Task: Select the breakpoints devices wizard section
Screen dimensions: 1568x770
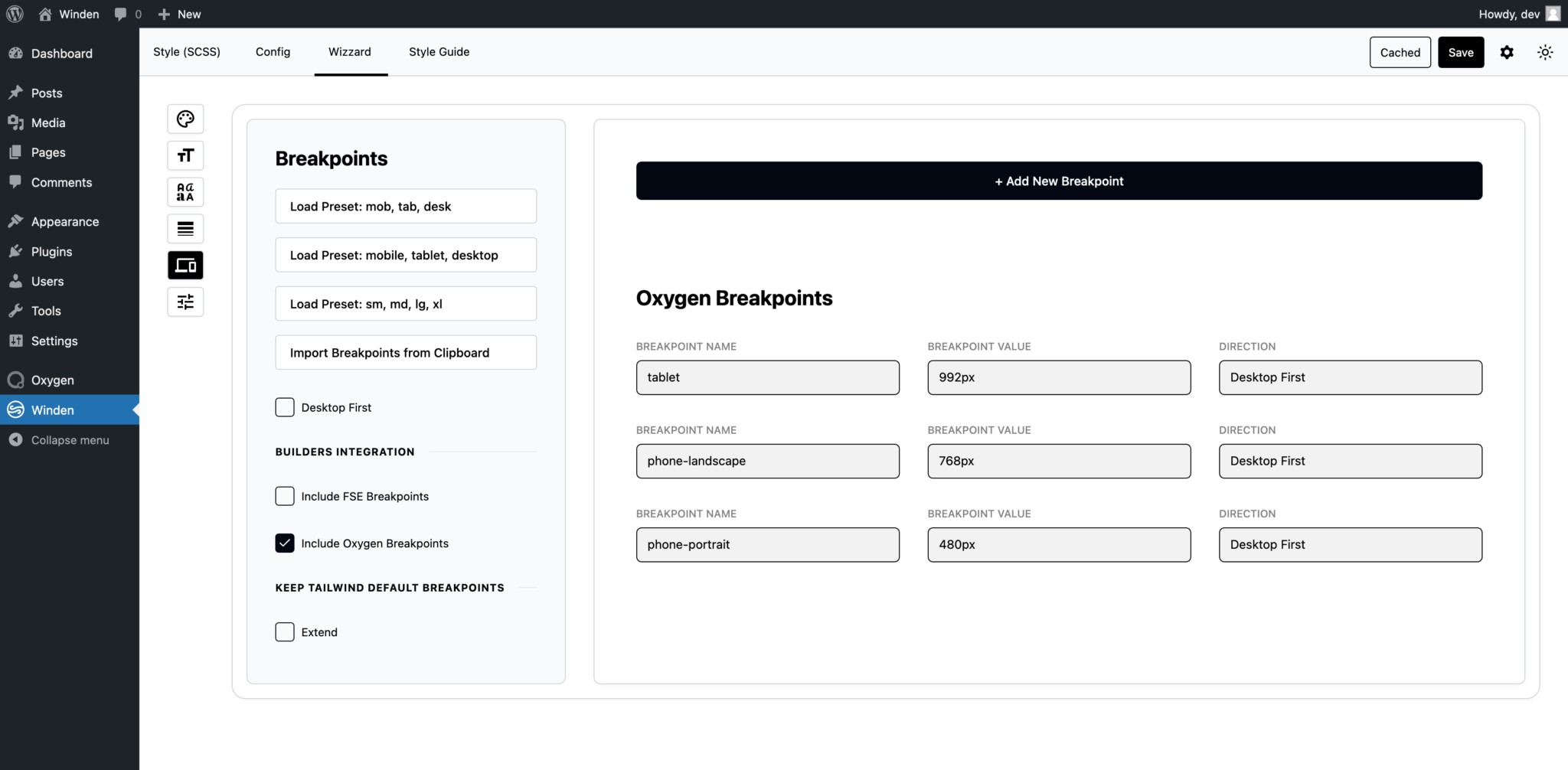Action: point(185,266)
